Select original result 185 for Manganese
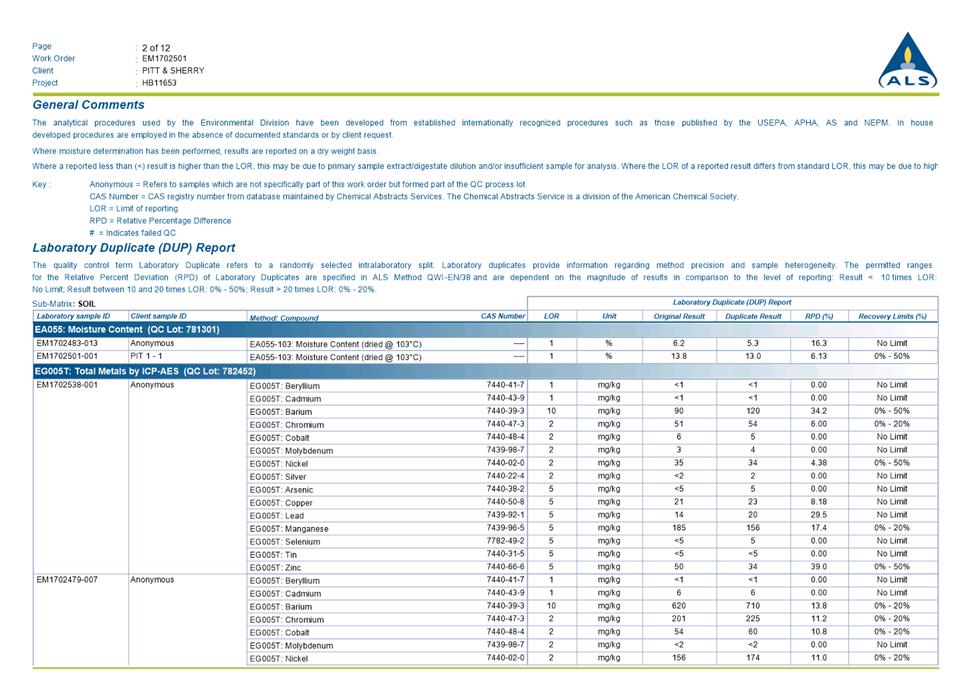 point(678,528)
